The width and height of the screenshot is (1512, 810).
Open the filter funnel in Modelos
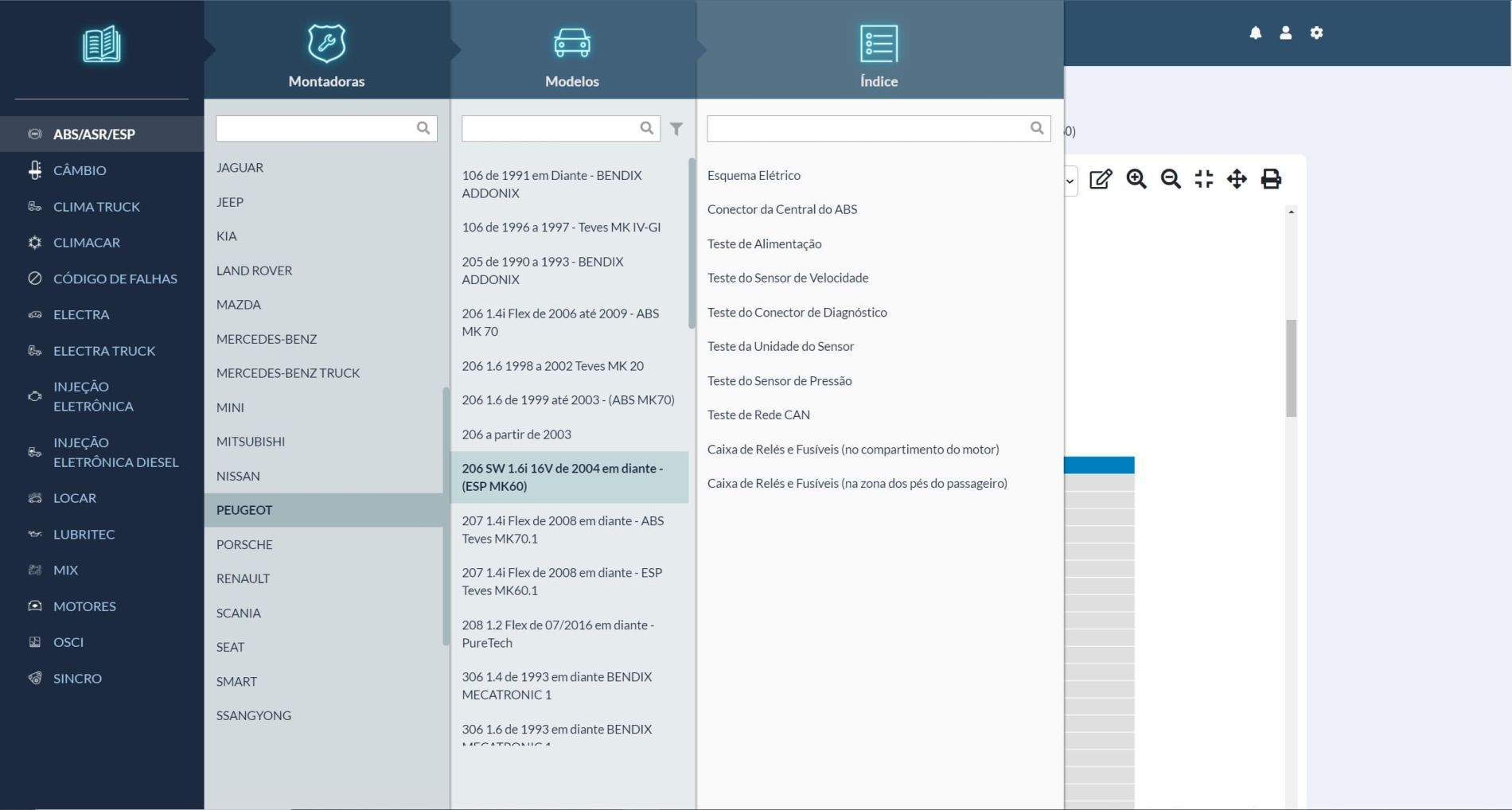676,129
